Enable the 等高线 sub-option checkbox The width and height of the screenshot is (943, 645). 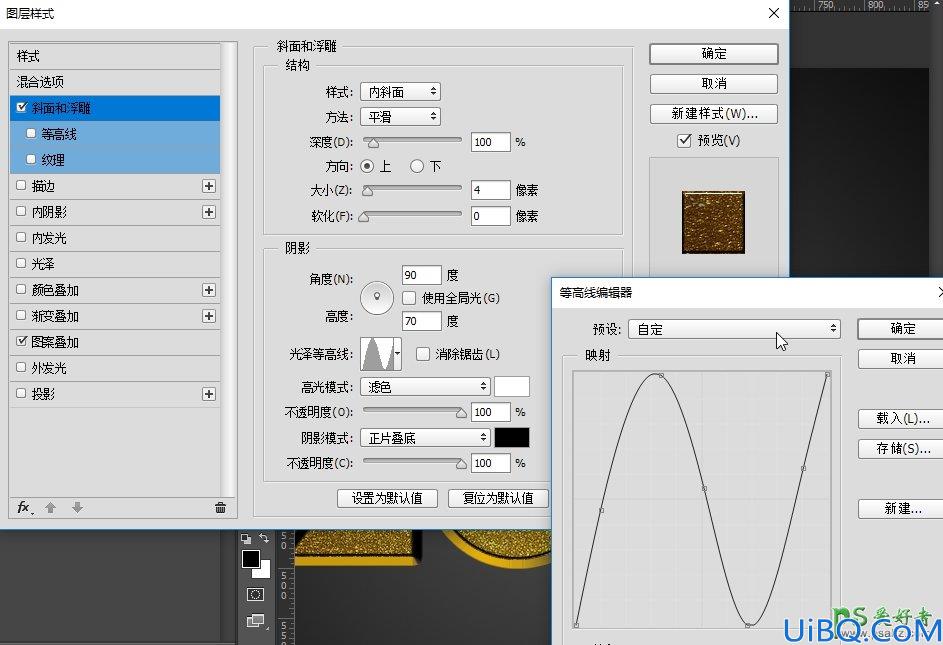click(x=31, y=134)
